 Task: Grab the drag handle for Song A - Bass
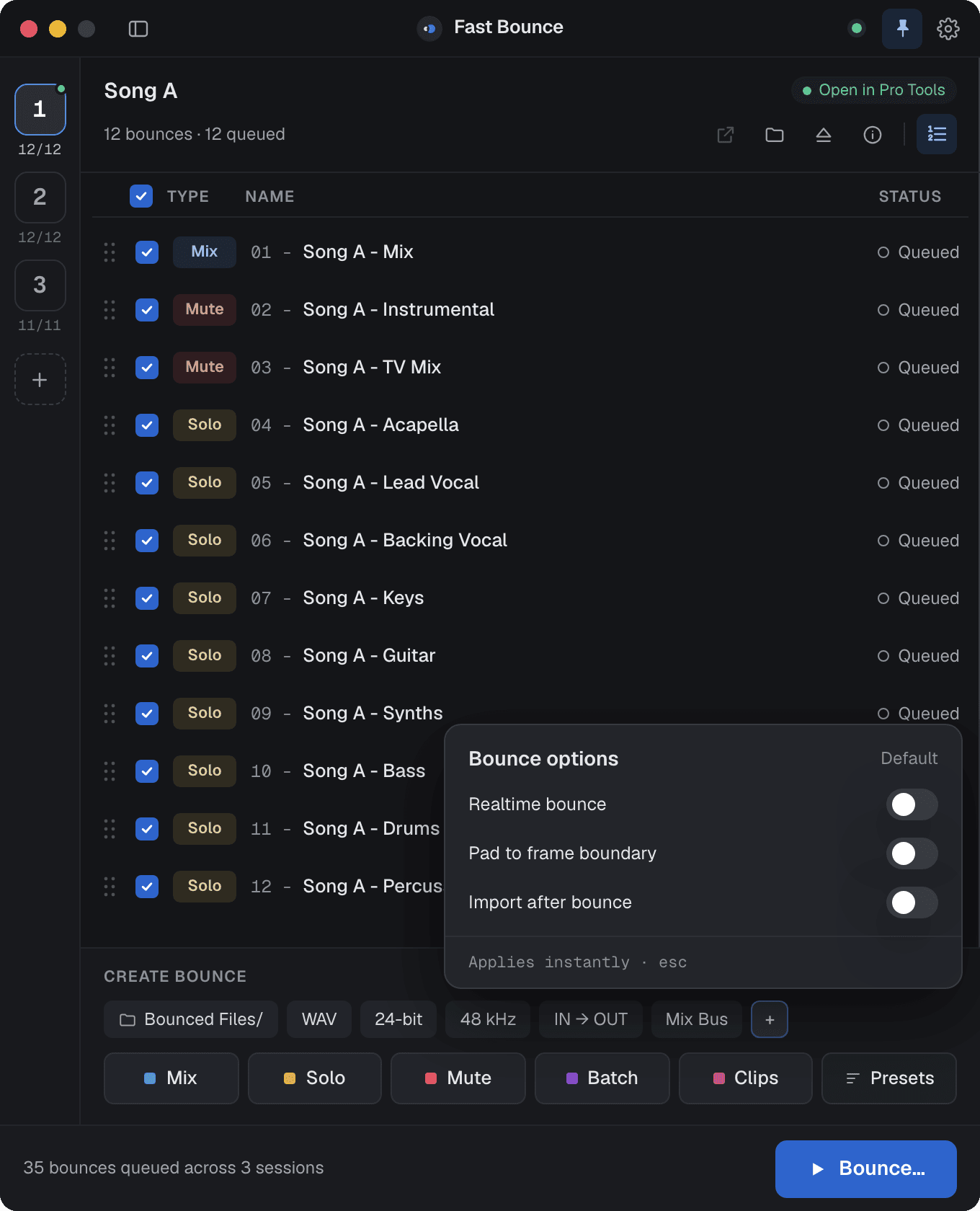tap(110, 771)
